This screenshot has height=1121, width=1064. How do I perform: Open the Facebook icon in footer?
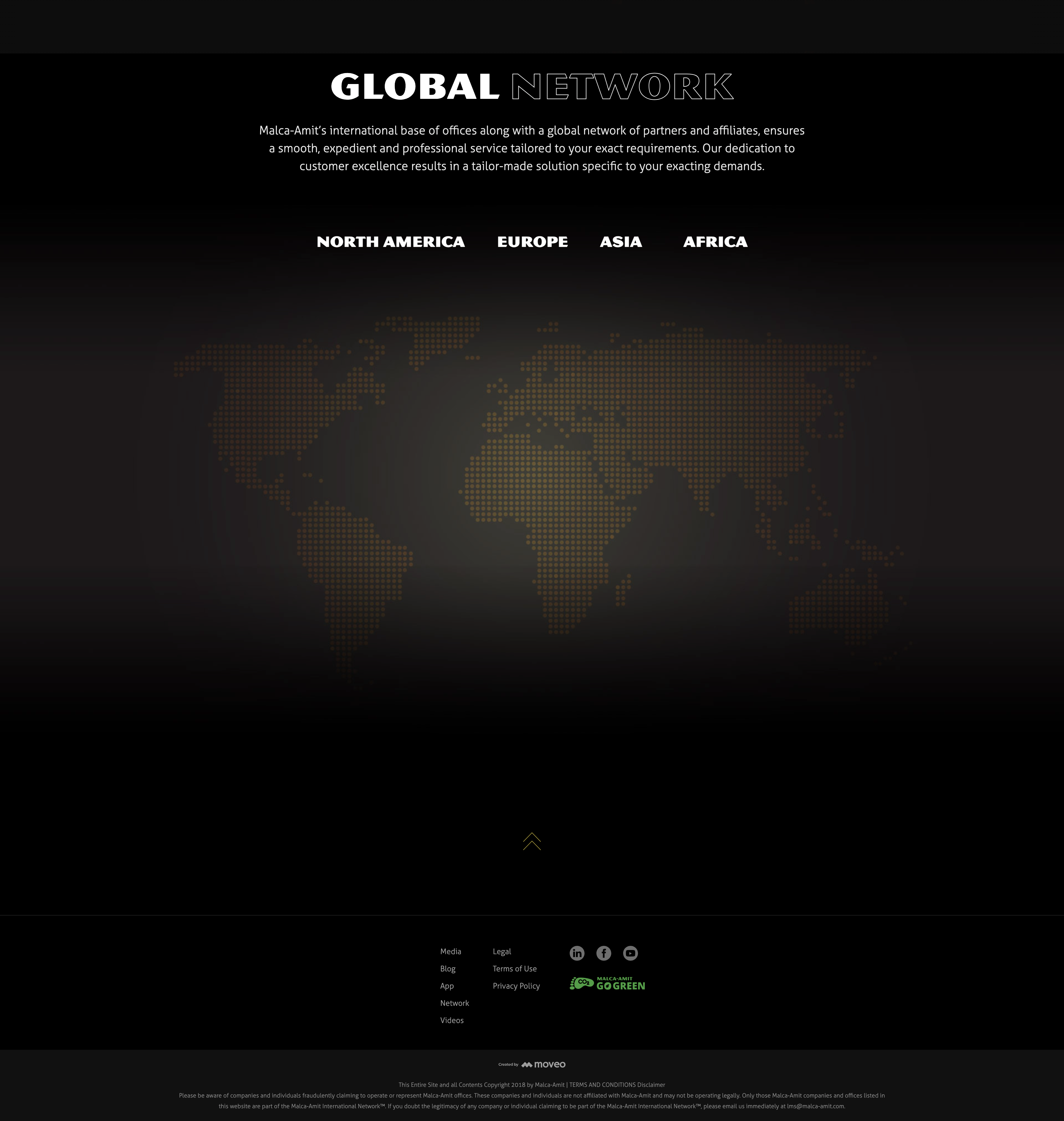pyautogui.click(x=604, y=953)
